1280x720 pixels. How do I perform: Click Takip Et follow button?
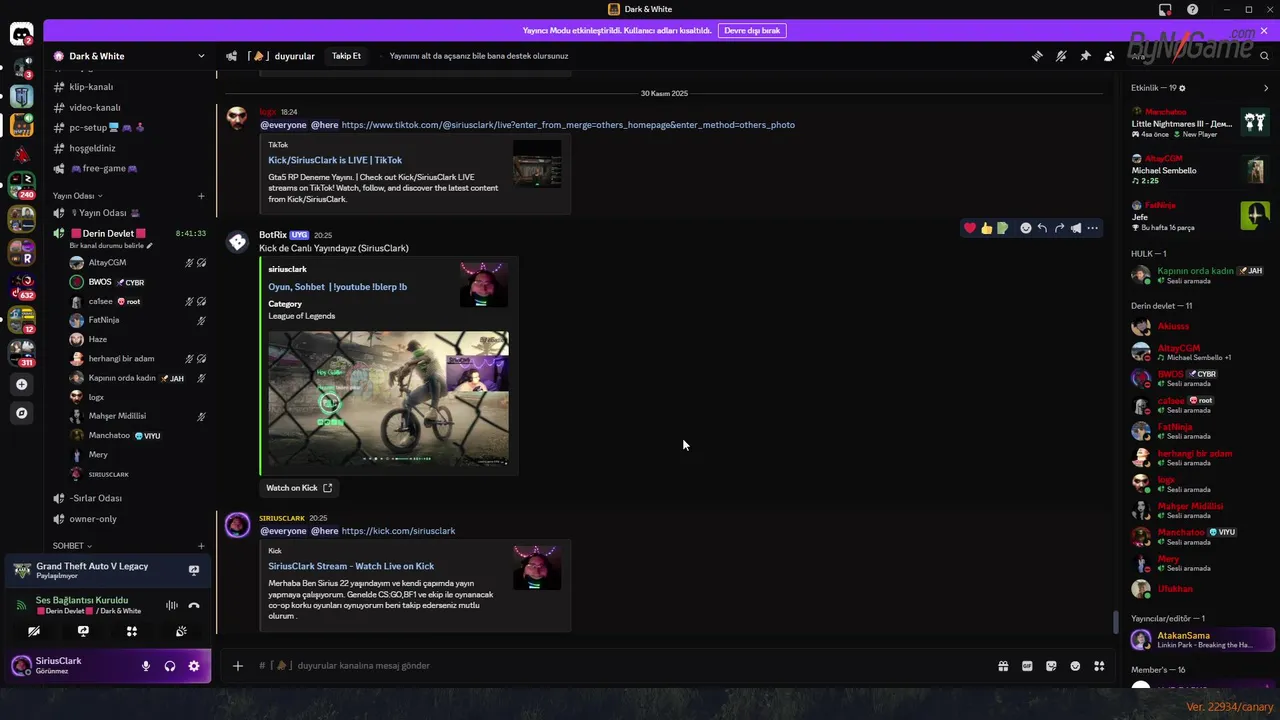click(346, 56)
